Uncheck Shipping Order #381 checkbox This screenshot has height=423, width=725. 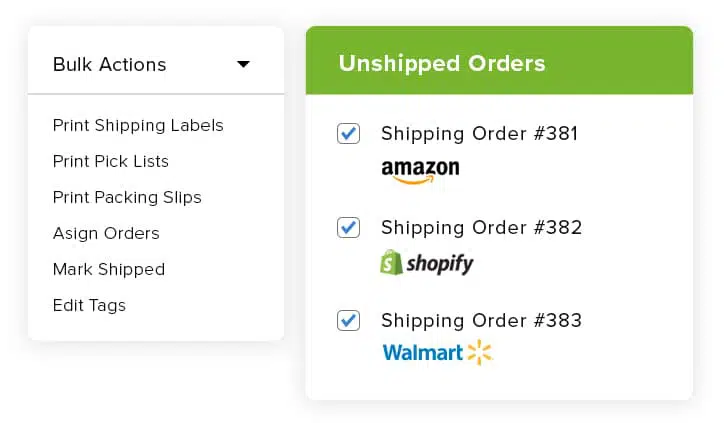click(x=348, y=134)
